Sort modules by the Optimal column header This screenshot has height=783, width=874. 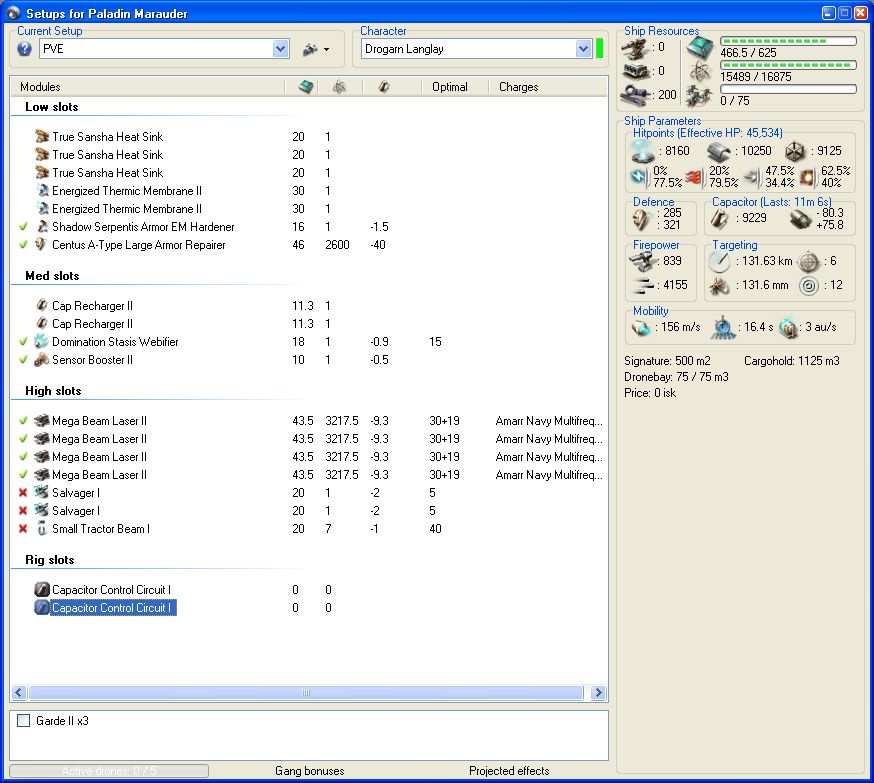click(449, 87)
